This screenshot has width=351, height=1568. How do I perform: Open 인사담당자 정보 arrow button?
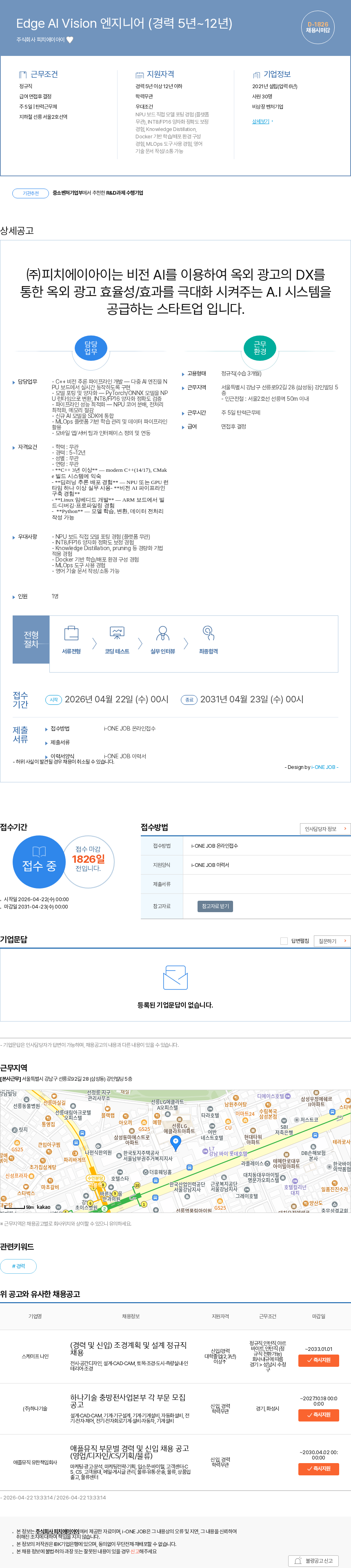(325, 828)
